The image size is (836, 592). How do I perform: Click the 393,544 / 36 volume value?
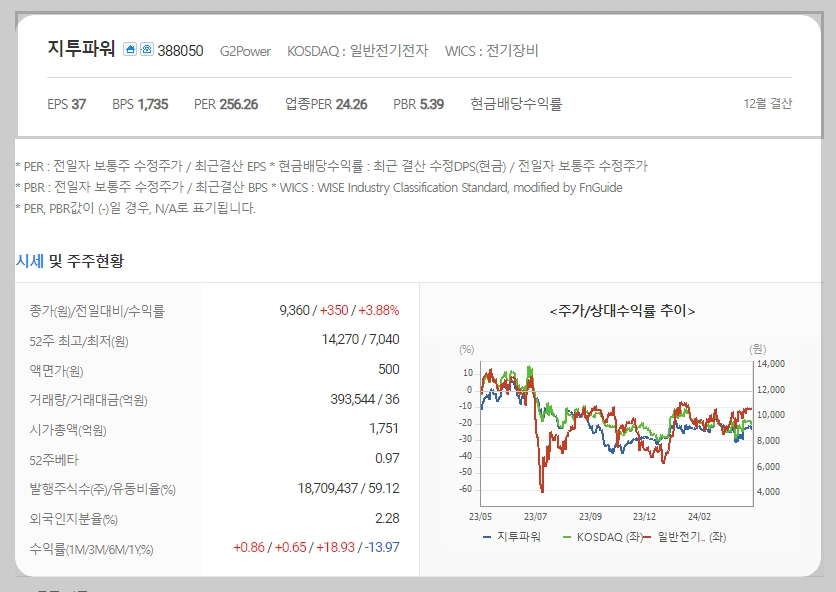coord(365,399)
